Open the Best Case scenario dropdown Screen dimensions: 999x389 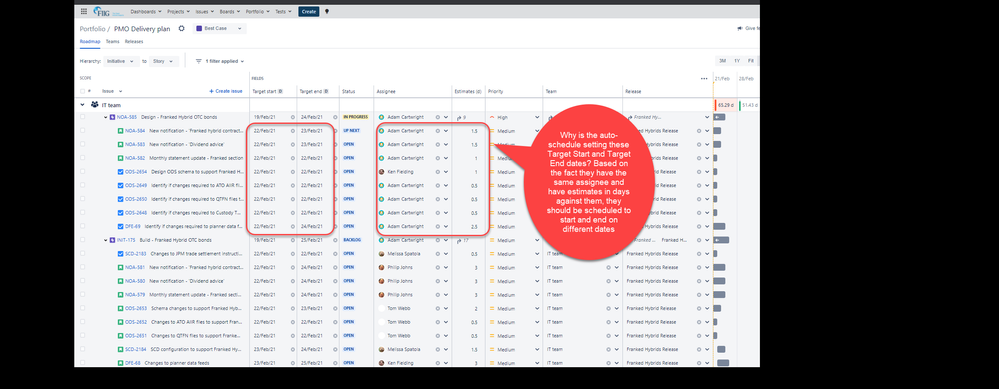[x=219, y=29]
